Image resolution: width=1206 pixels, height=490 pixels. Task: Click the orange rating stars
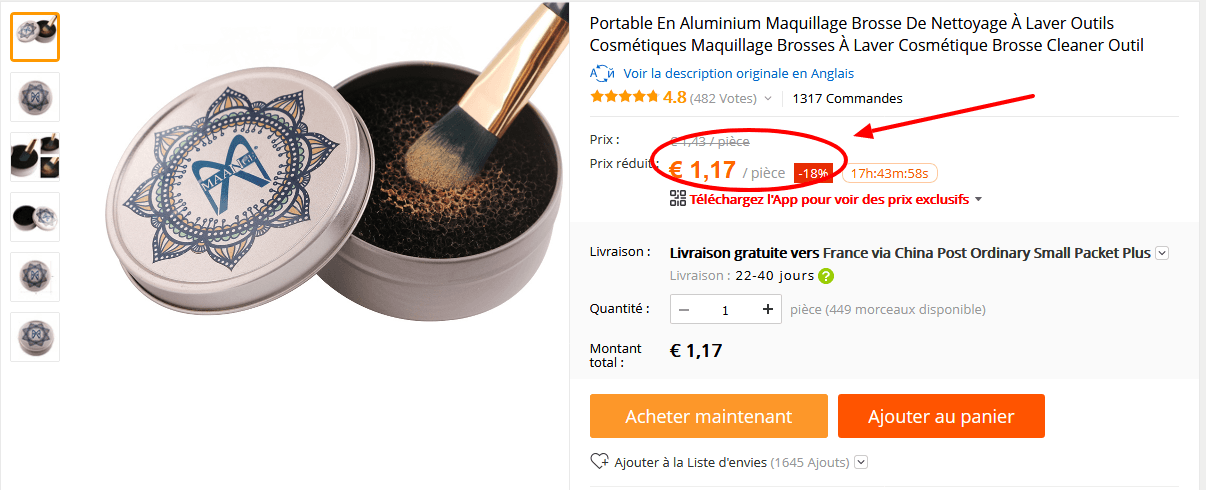pyautogui.click(x=624, y=98)
